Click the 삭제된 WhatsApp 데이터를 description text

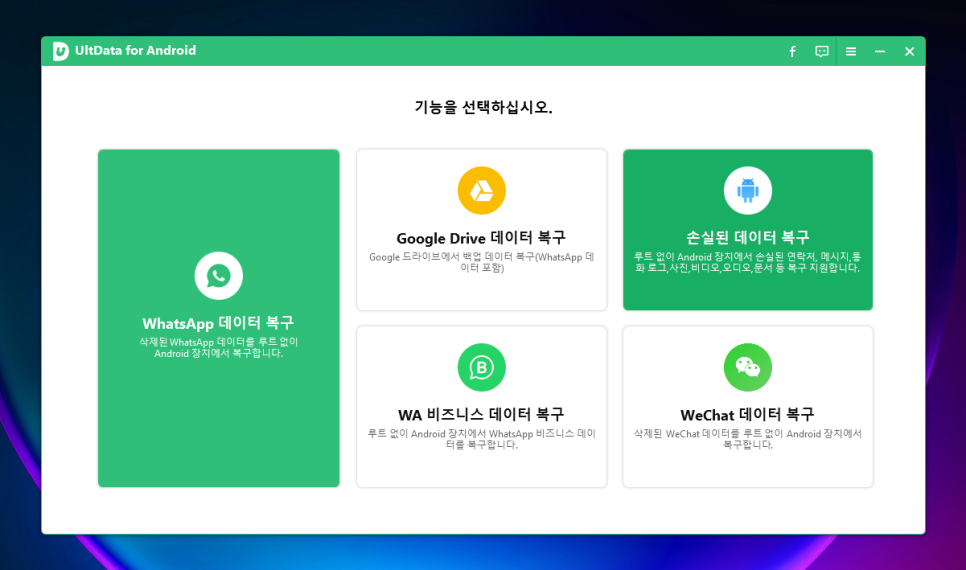(x=219, y=348)
